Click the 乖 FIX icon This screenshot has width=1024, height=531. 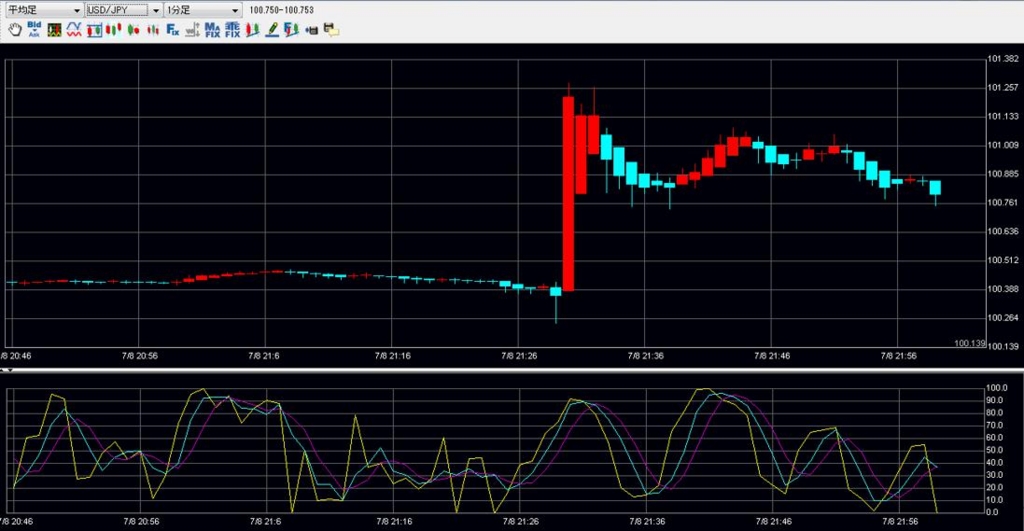point(232,29)
